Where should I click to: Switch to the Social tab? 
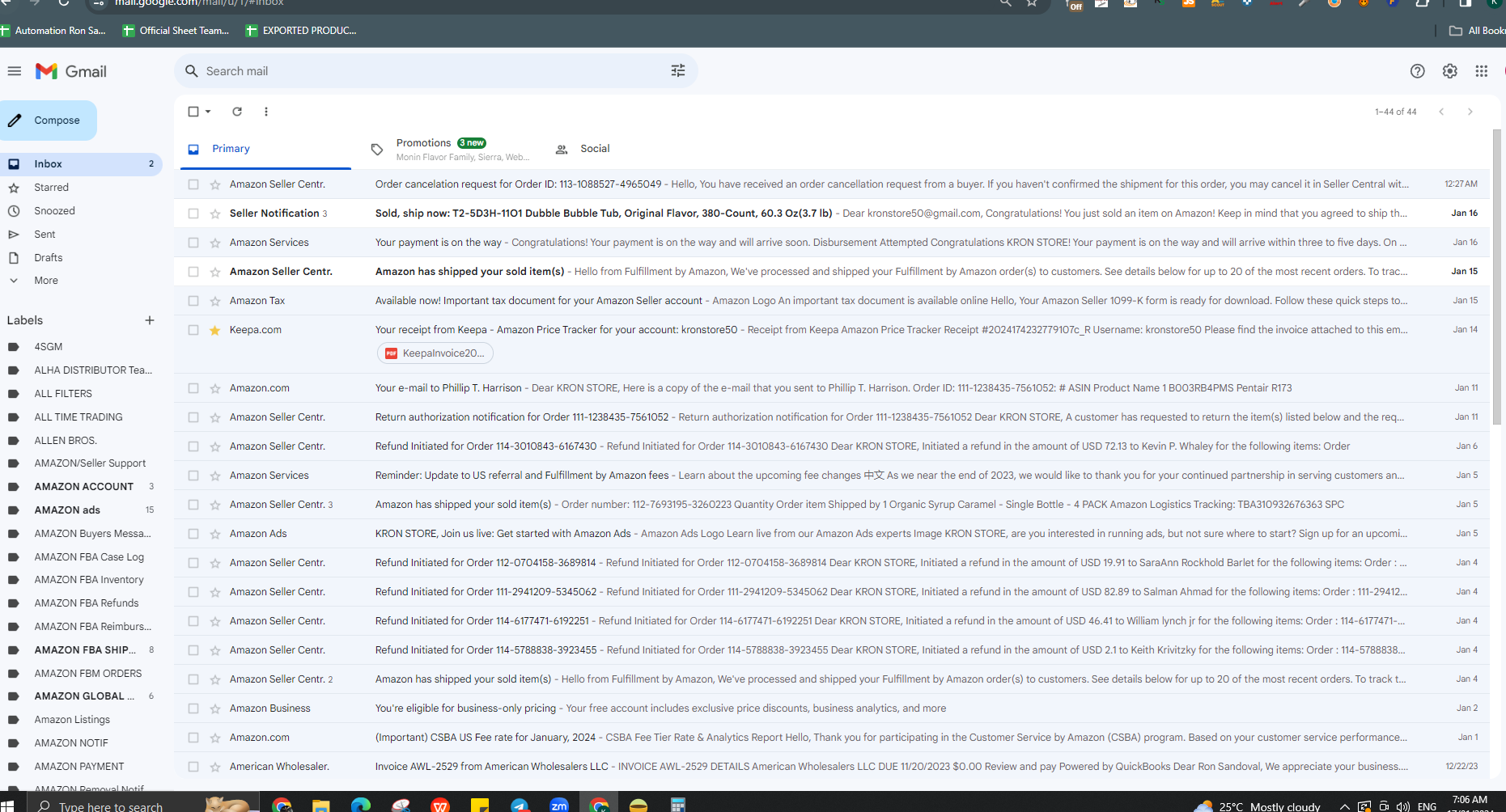click(x=595, y=149)
